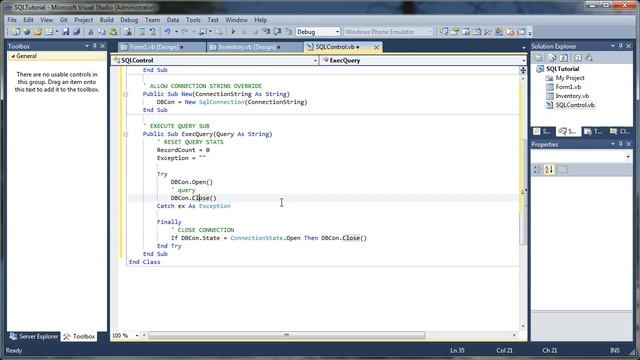The width and height of the screenshot is (640, 360).
Task: Collapse the General group in Toolbox
Action: 13,56
